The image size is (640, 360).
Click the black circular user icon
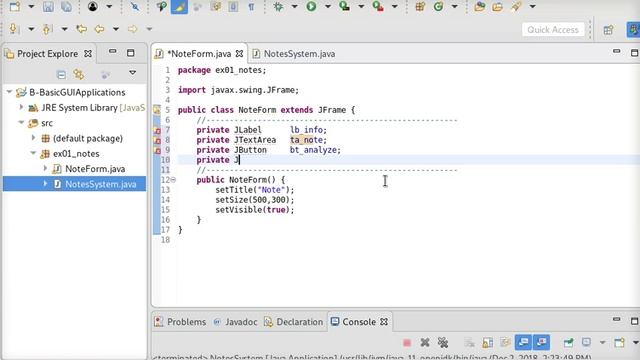93,7
